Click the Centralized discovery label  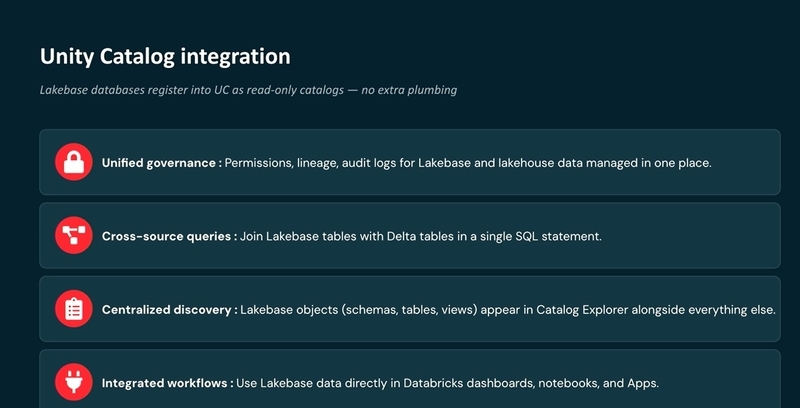coord(170,310)
